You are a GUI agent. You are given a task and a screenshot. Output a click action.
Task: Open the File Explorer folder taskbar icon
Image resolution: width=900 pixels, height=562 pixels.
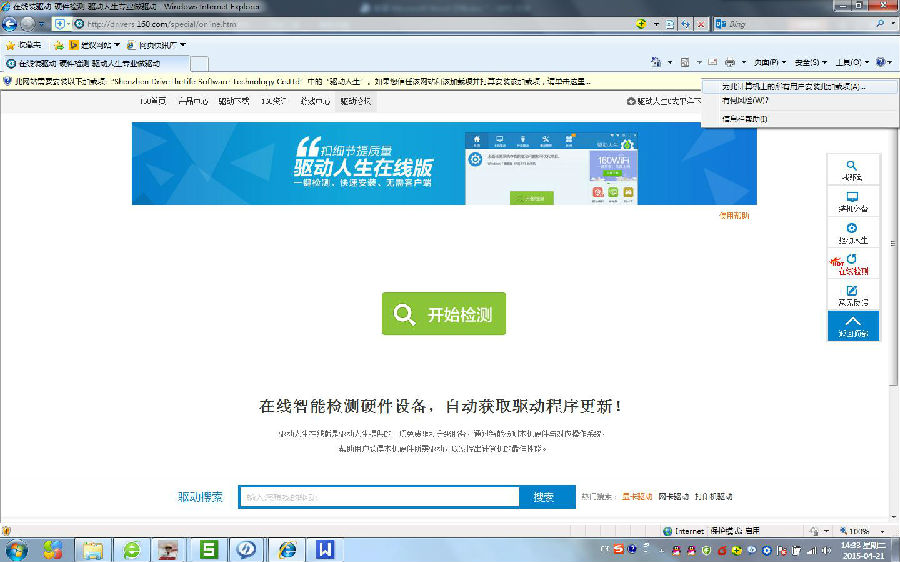tap(93, 550)
